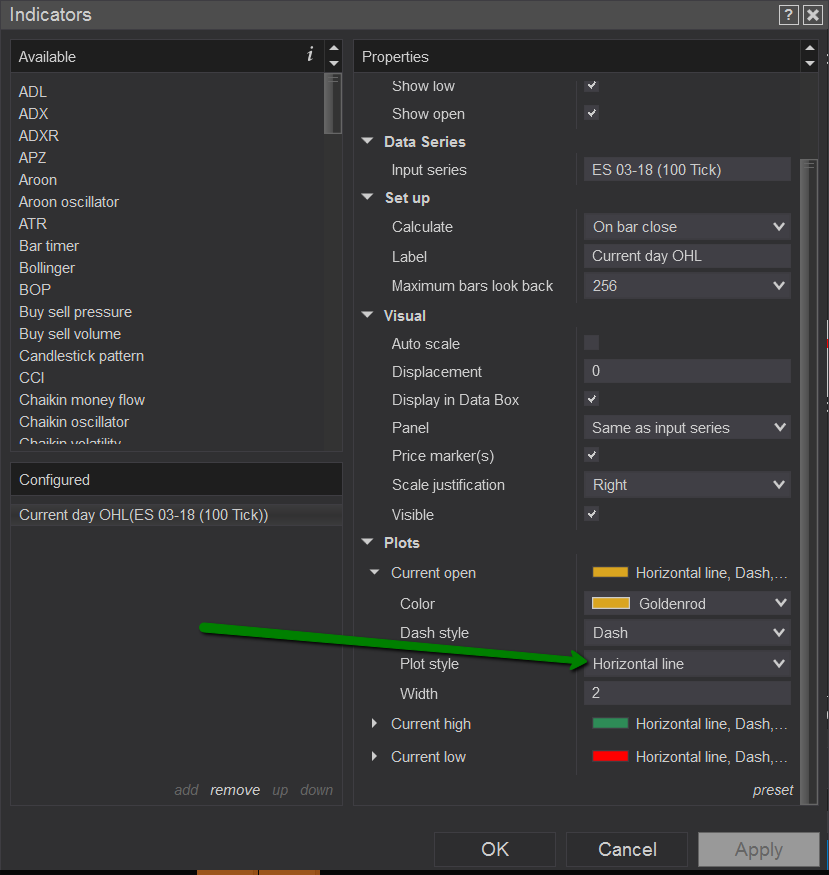The width and height of the screenshot is (829, 875).
Task: Select CCI indicator
Action: click(x=31, y=378)
